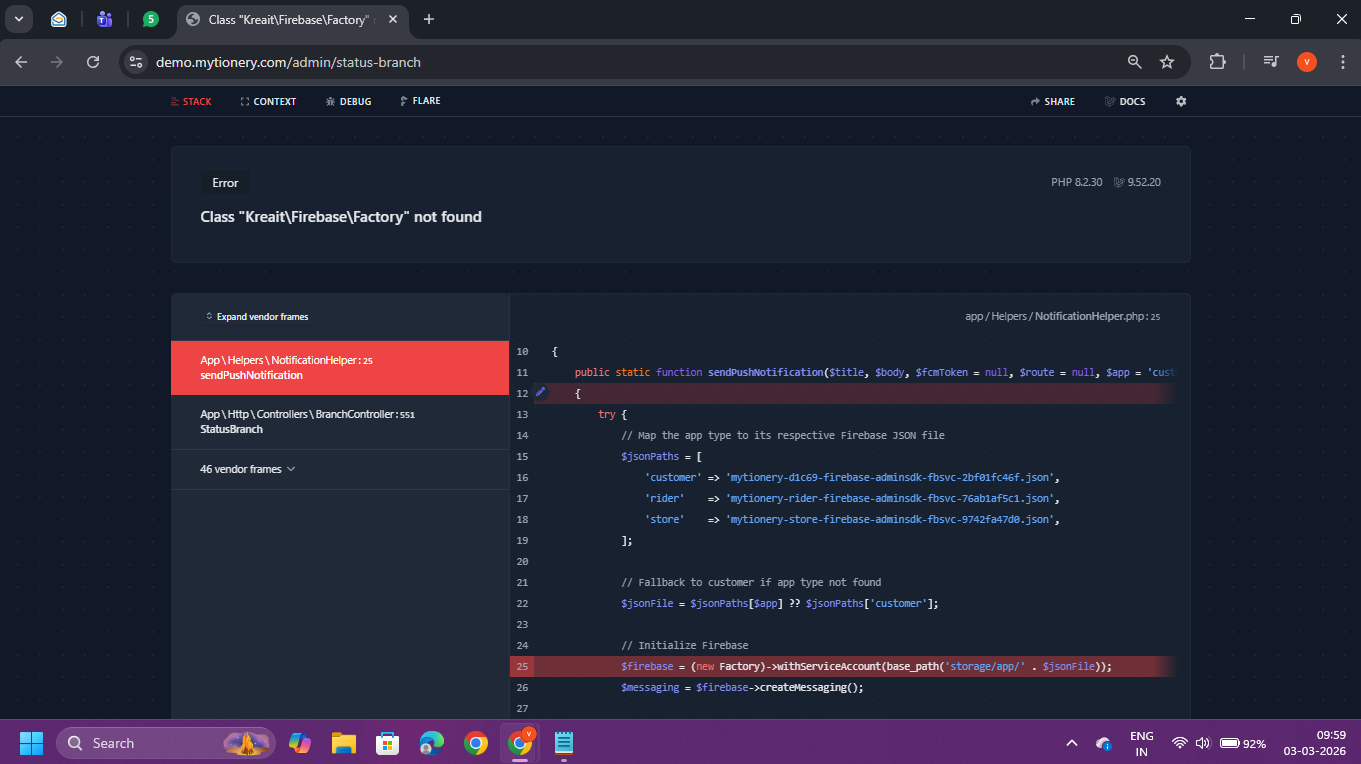Open Ignition settings gear
1361x764 pixels.
tap(1181, 101)
